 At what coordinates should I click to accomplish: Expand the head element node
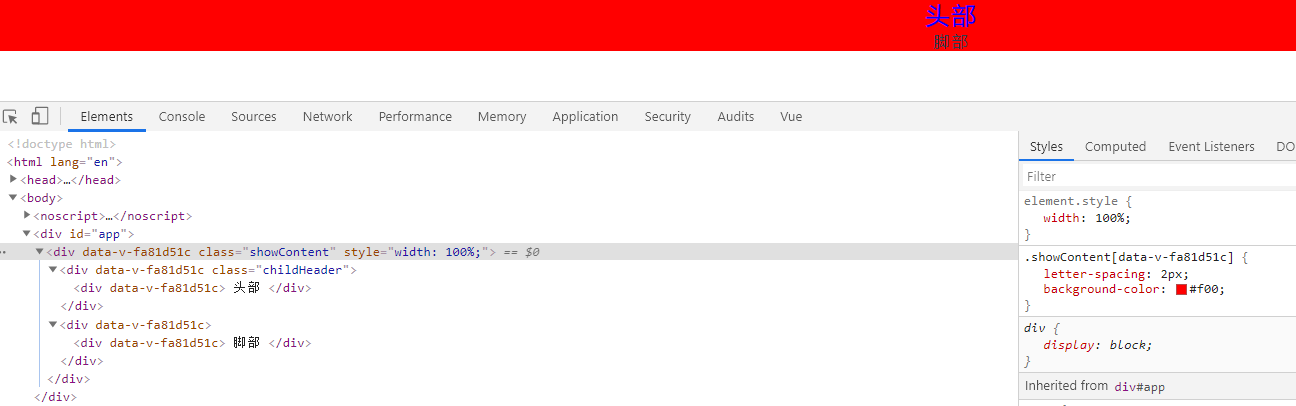click(x=14, y=180)
